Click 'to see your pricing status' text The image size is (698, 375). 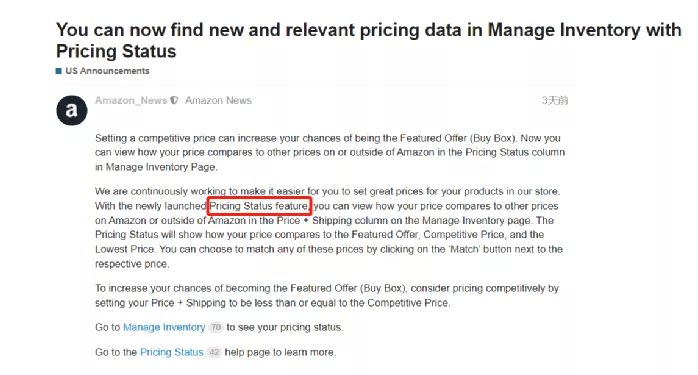(285, 327)
